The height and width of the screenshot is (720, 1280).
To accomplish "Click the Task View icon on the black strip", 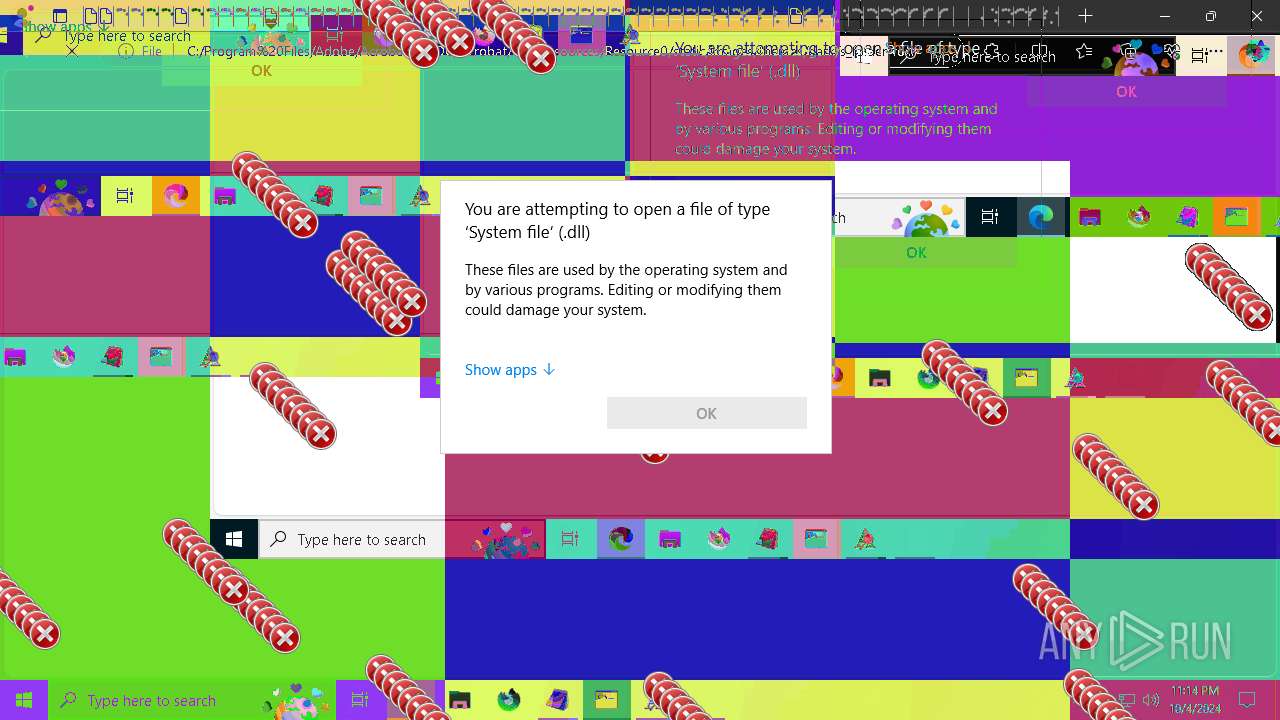I will tap(990, 217).
